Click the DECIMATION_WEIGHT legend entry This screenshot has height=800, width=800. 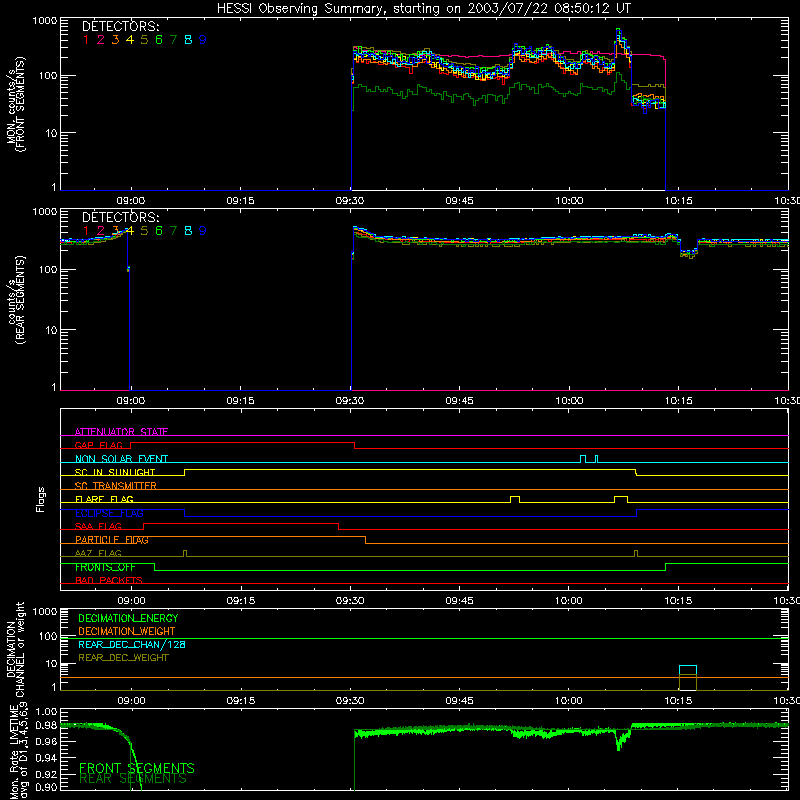127,632
